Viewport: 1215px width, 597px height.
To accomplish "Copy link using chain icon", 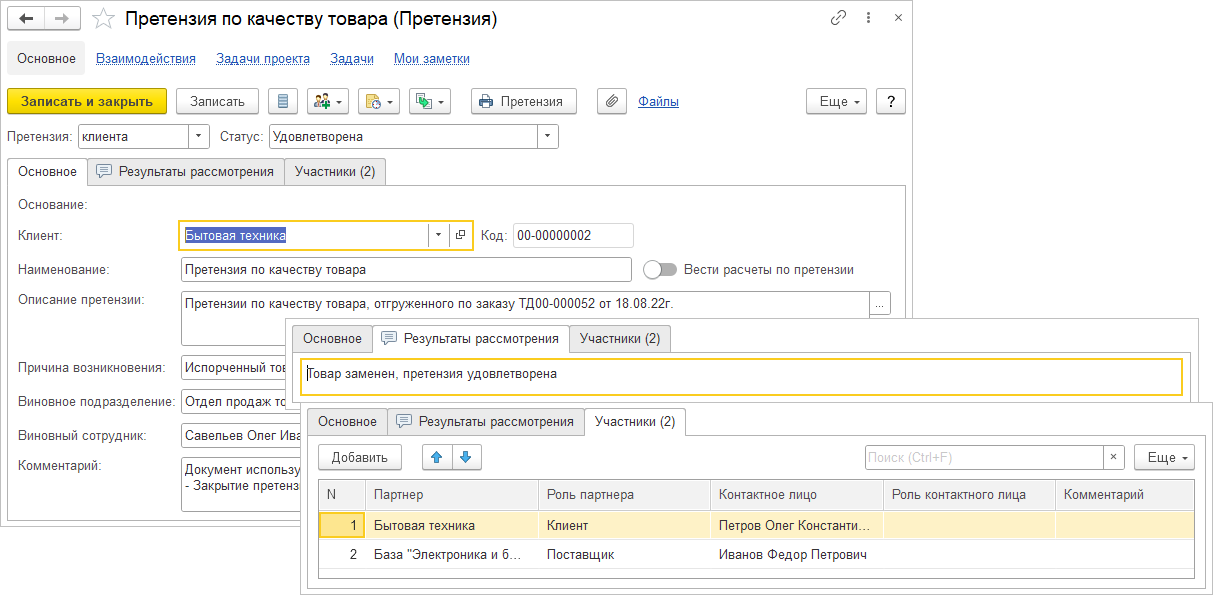I will (838, 18).
